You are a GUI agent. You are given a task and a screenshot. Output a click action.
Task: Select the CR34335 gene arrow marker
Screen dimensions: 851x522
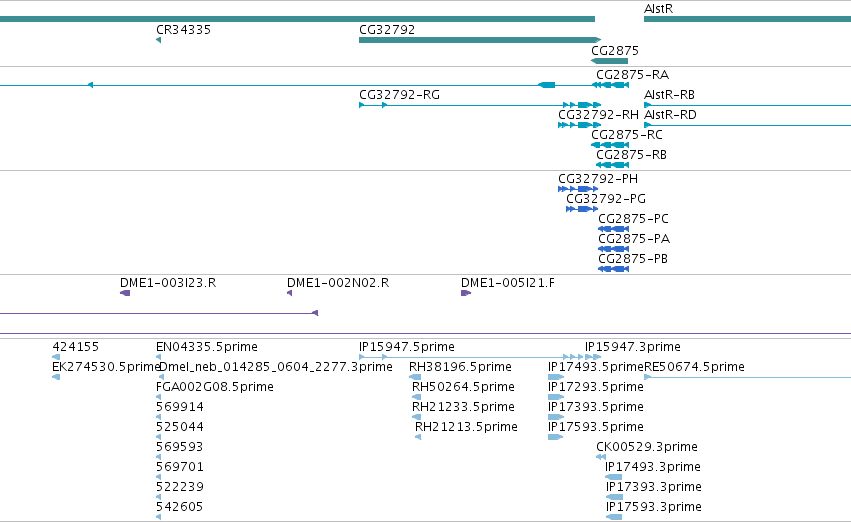[158, 40]
